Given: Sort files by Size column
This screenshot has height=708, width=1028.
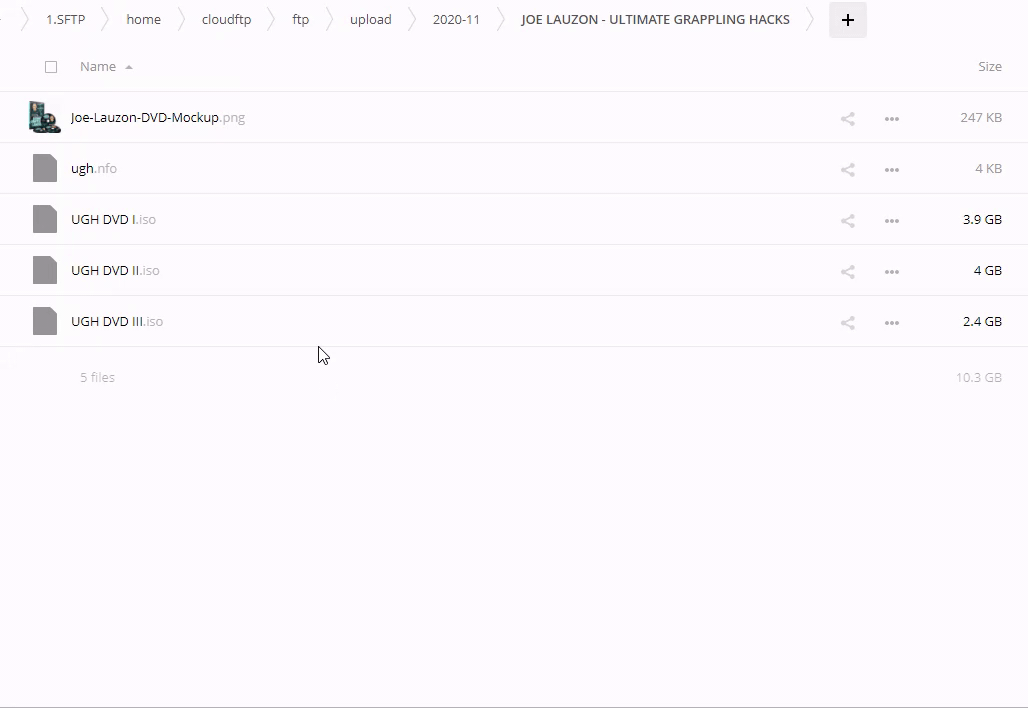Looking at the screenshot, I should (989, 67).
